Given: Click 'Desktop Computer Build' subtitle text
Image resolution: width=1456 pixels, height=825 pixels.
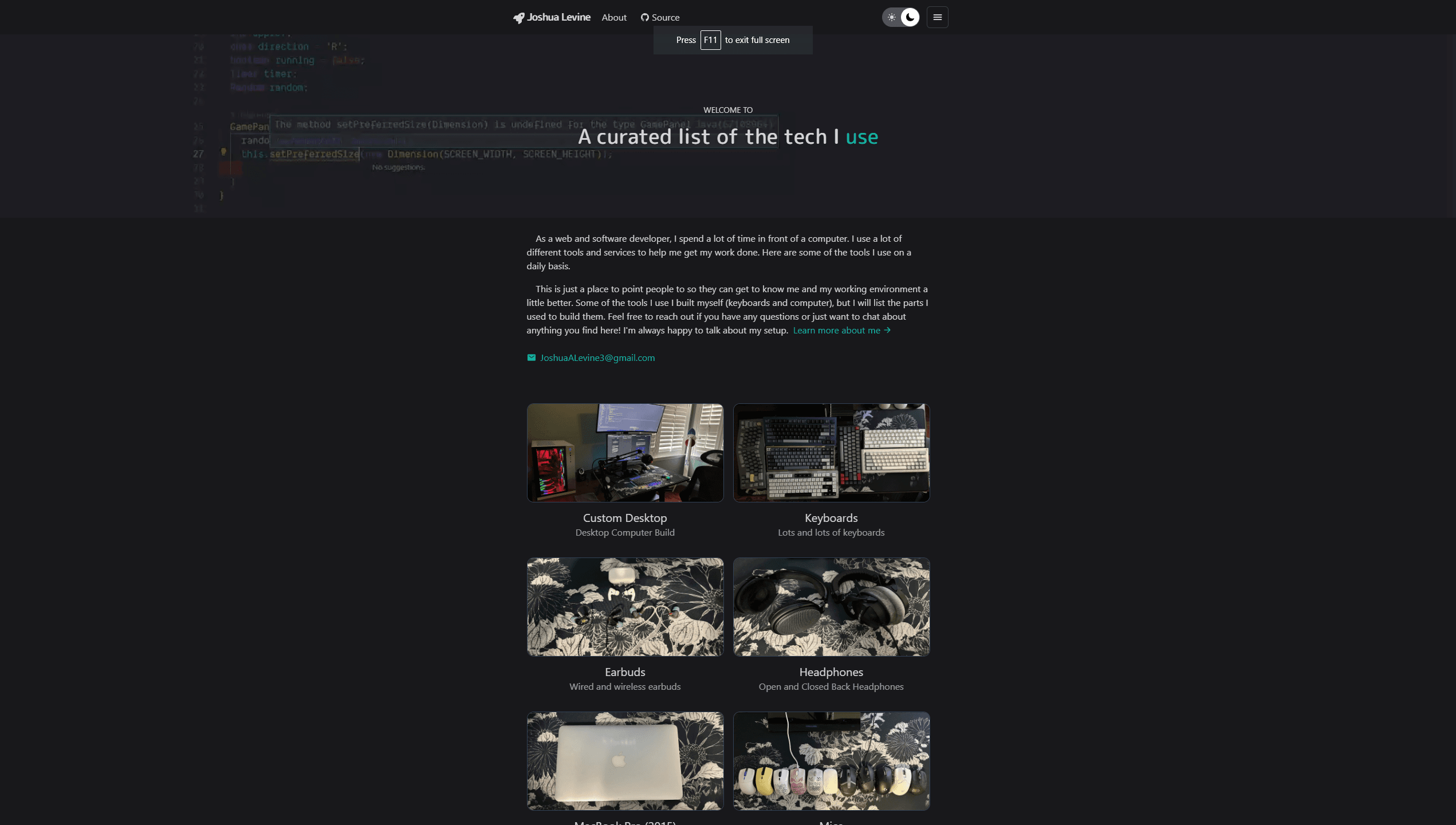Looking at the screenshot, I should (625, 533).
